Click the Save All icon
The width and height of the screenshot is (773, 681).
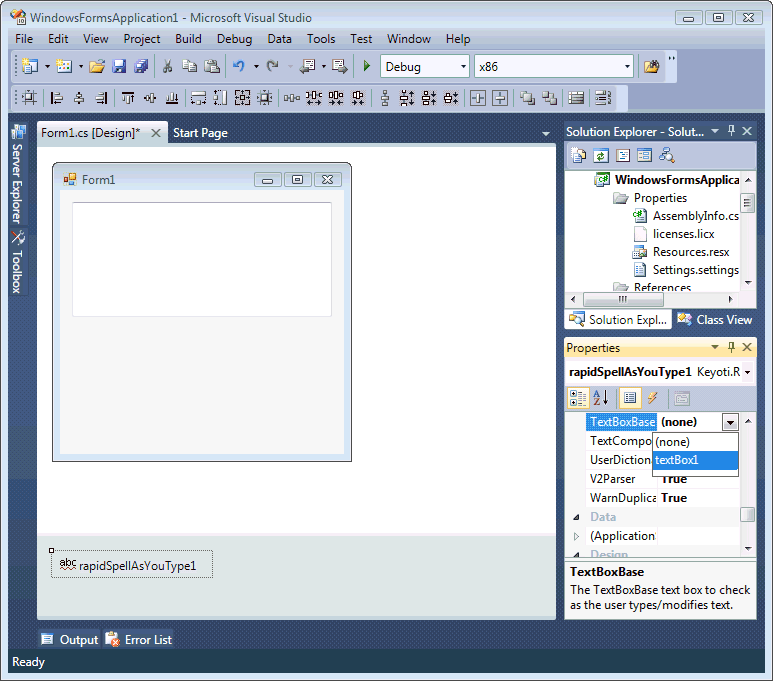click(141, 66)
